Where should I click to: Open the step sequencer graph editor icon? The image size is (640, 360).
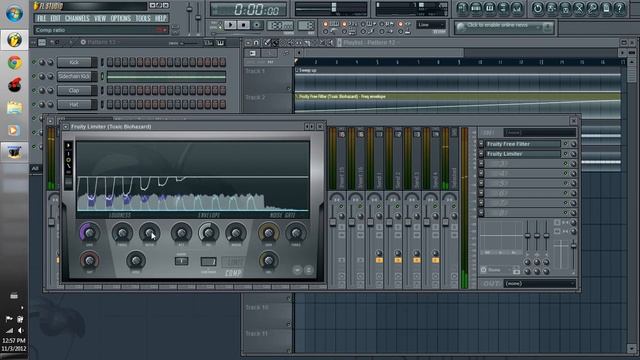coord(208,42)
